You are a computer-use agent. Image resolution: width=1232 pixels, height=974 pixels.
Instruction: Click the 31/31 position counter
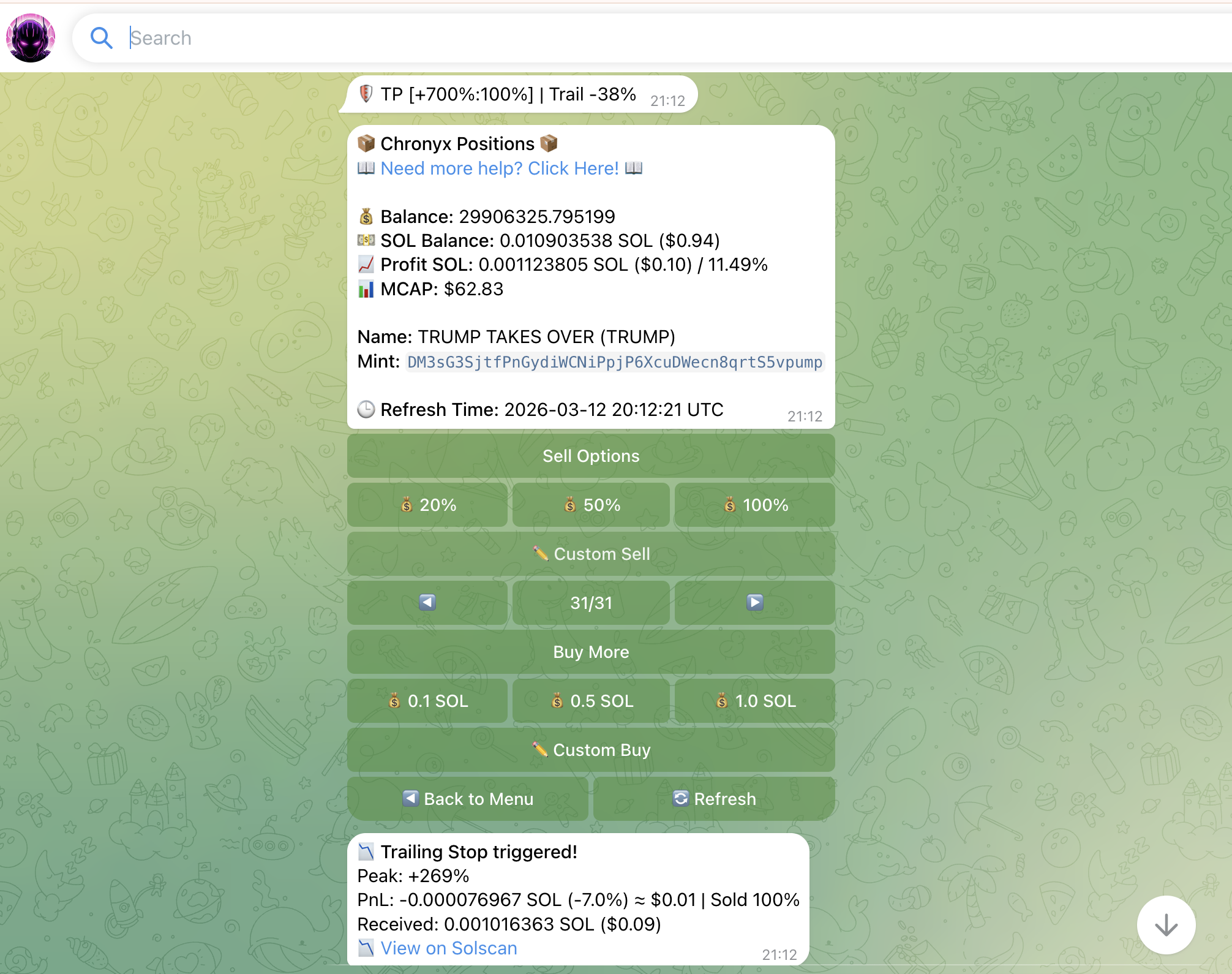[x=591, y=603]
